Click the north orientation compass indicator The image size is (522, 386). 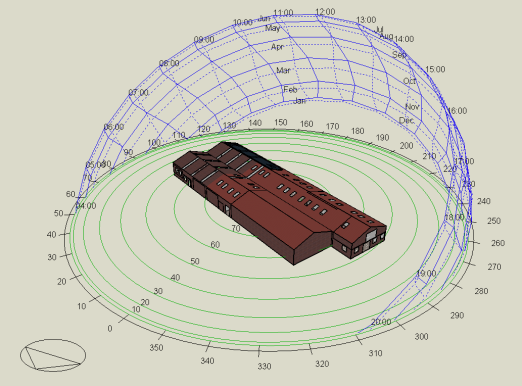[x=53, y=355]
